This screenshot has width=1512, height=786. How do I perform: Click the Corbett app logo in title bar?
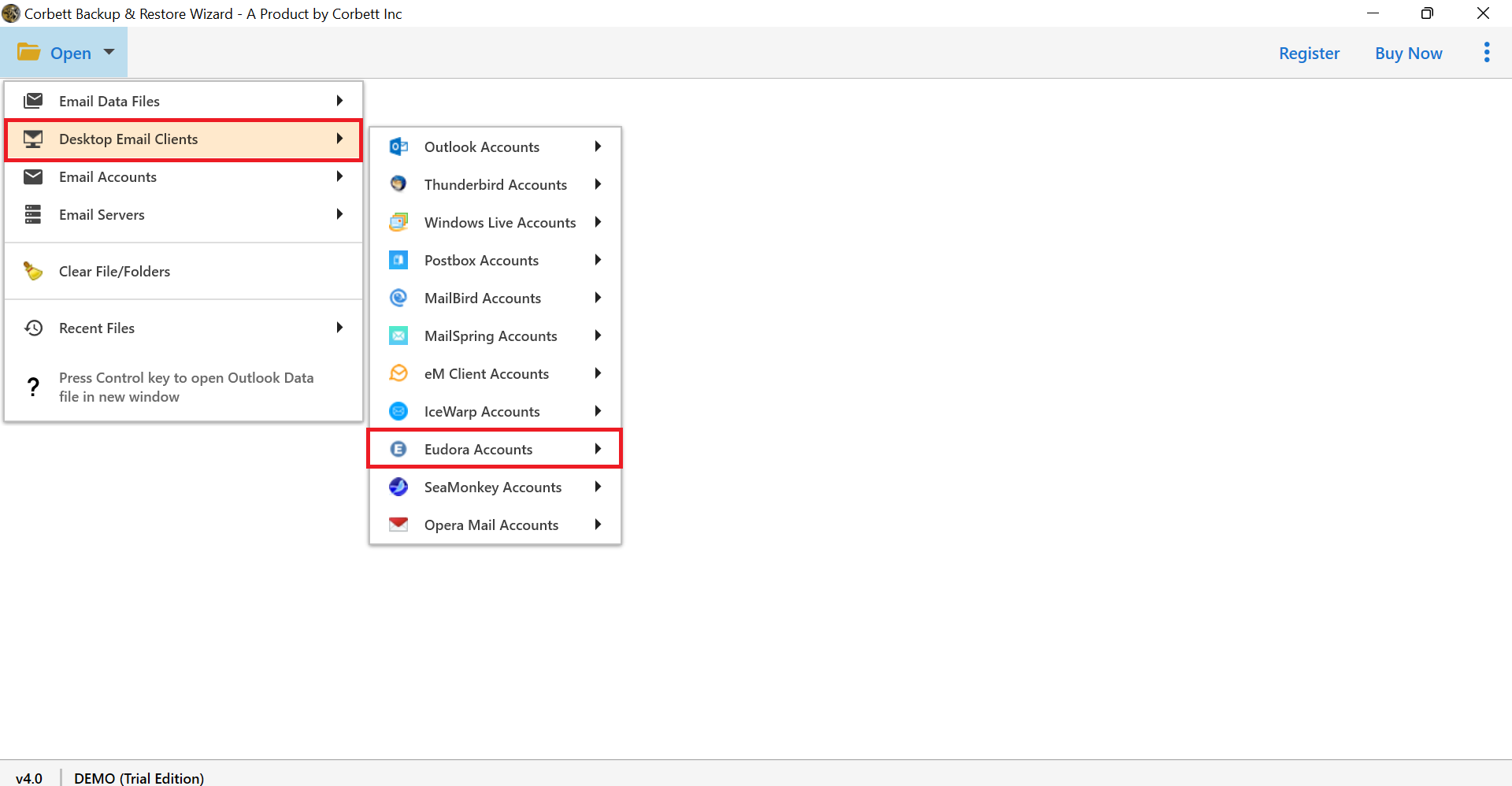(x=11, y=13)
